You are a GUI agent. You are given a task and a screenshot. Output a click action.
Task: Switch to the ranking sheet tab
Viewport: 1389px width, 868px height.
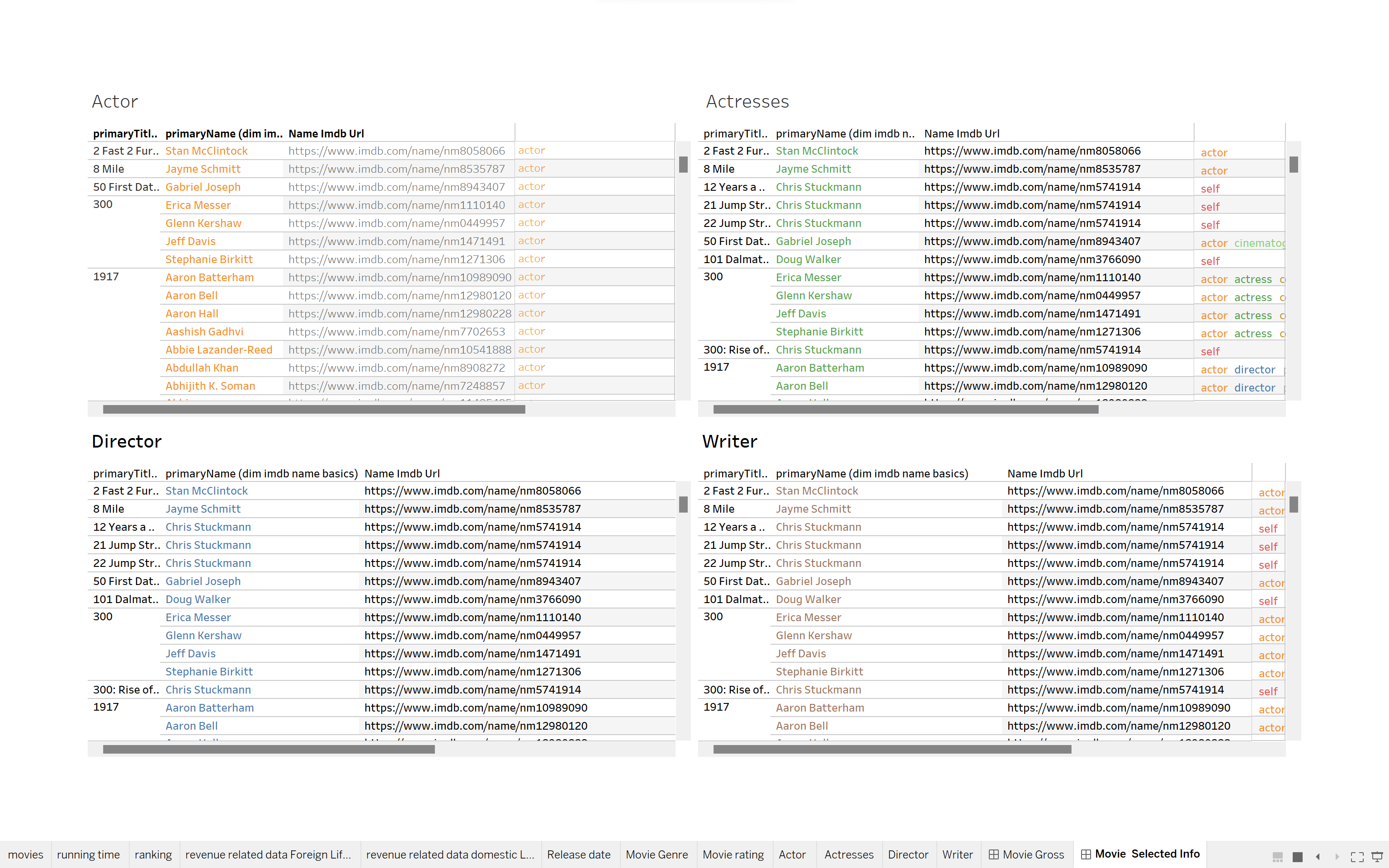coord(153,854)
